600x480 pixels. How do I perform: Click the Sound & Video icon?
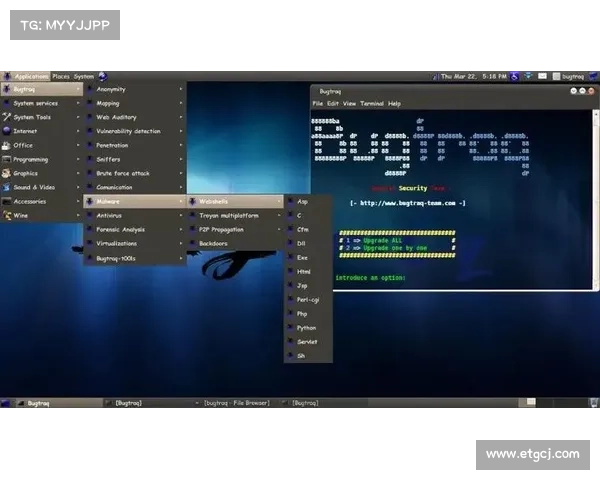pyautogui.click(x=7, y=187)
